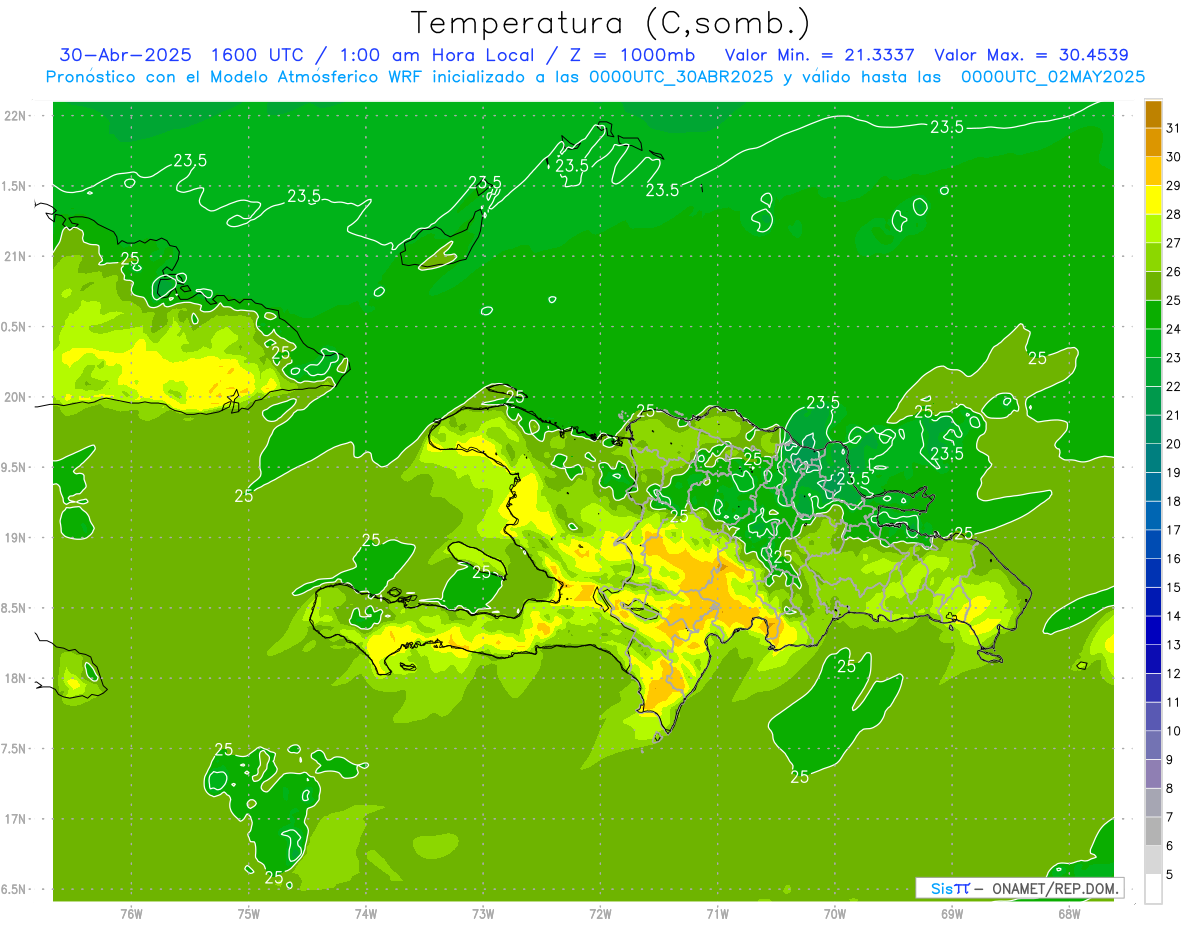Select the teal swatch between 19 and 20

pos(1153,458)
